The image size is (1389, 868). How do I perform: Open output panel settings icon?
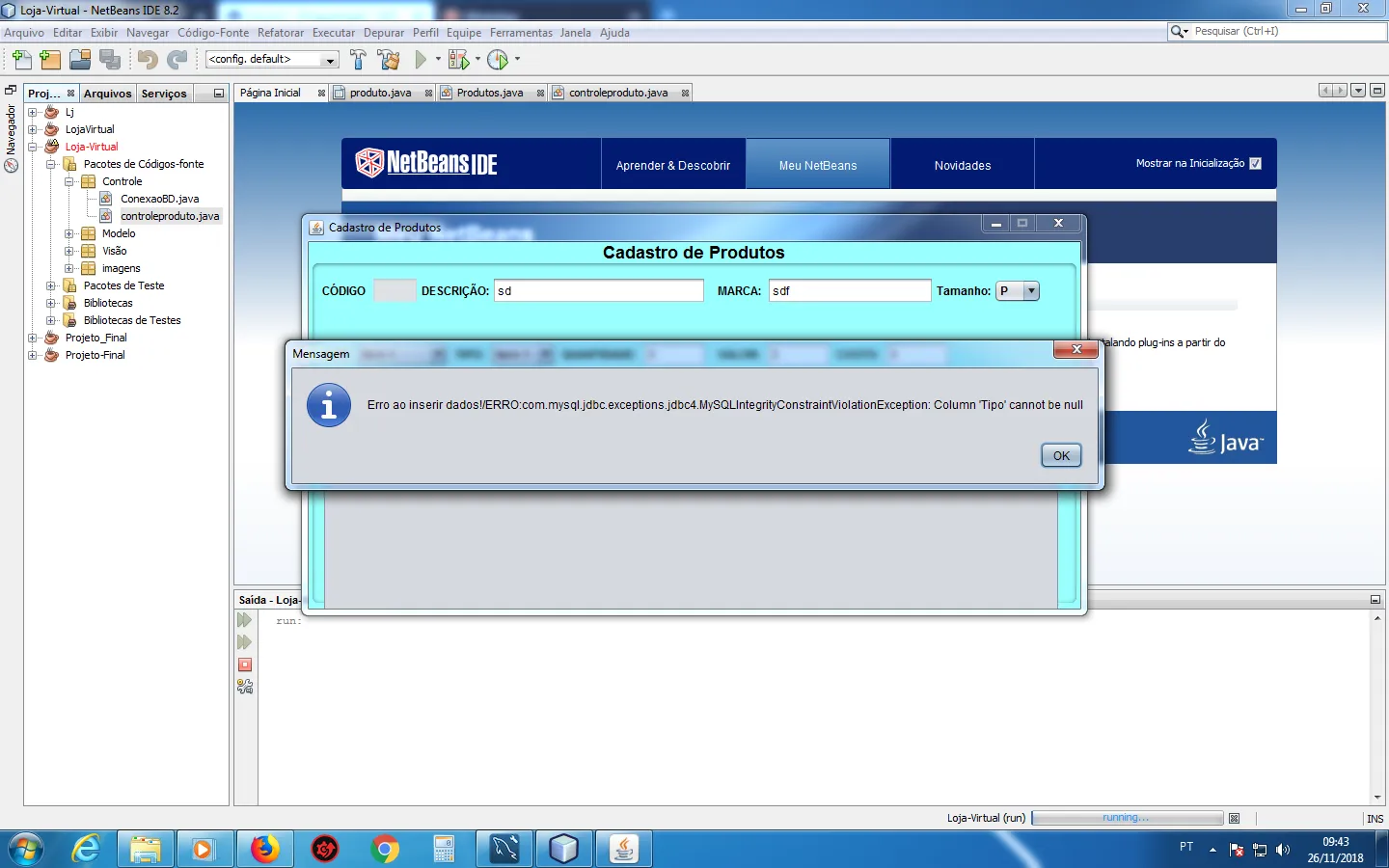point(245,687)
